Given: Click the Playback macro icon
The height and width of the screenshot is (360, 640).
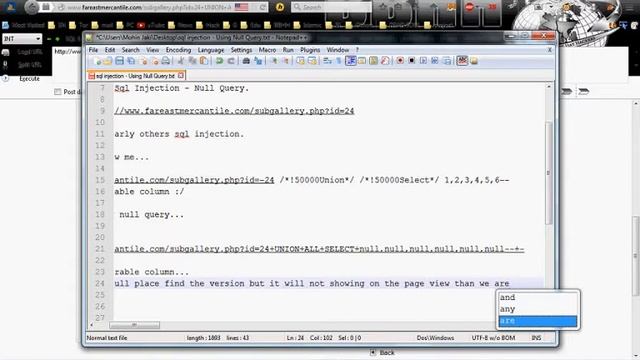Looking at the screenshot, I should (423, 61).
